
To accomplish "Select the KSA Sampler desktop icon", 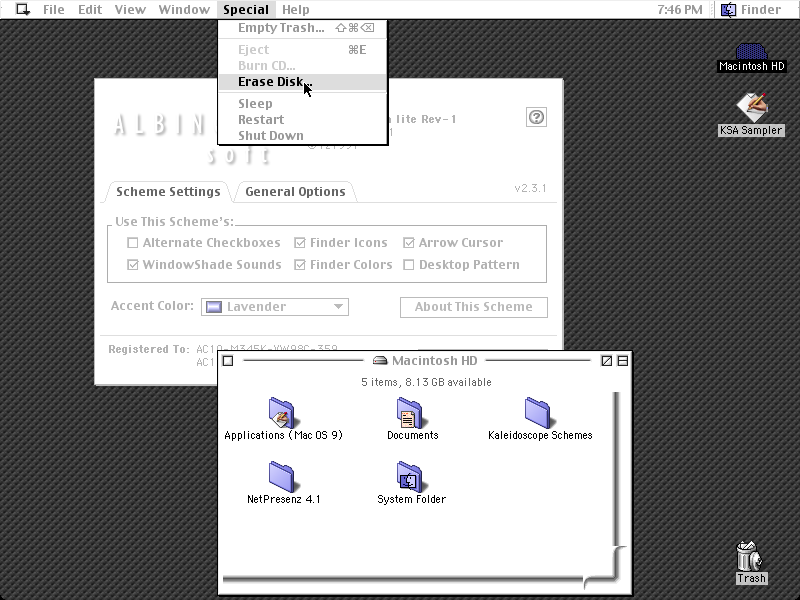I will click(751, 107).
